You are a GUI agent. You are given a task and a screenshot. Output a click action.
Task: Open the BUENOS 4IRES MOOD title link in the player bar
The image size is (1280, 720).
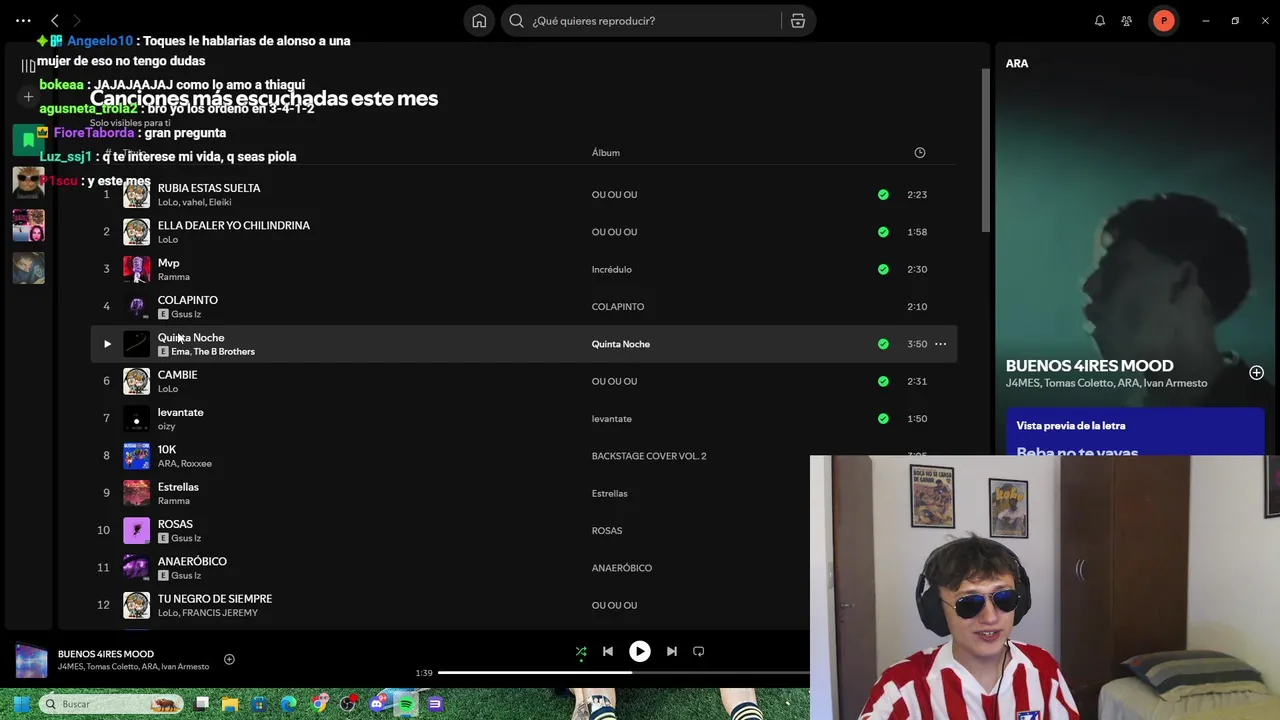[106, 654]
